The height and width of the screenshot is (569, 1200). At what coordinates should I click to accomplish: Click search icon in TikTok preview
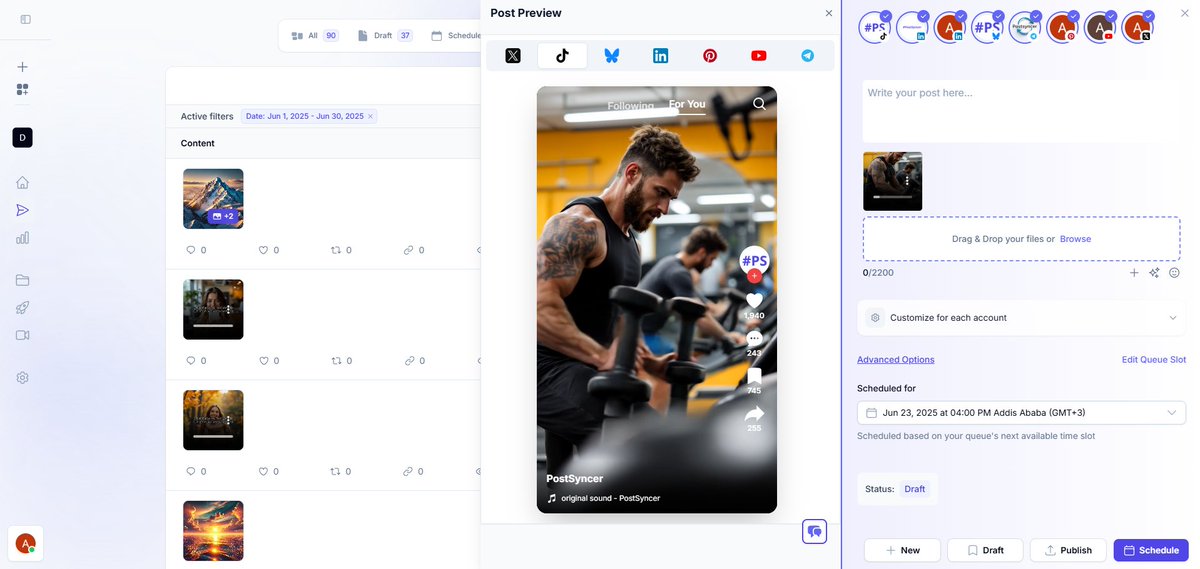[x=759, y=103]
